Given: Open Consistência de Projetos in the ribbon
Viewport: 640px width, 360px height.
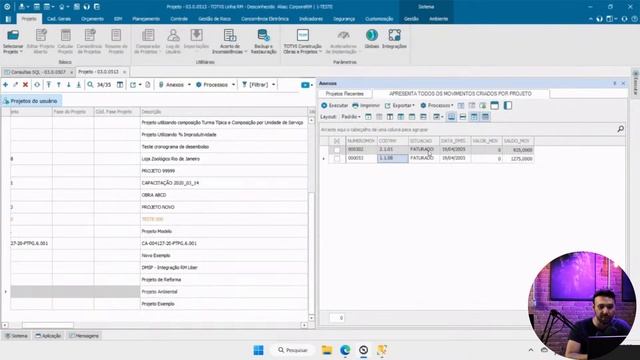Looking at the screenshot, I should (89, 41).
